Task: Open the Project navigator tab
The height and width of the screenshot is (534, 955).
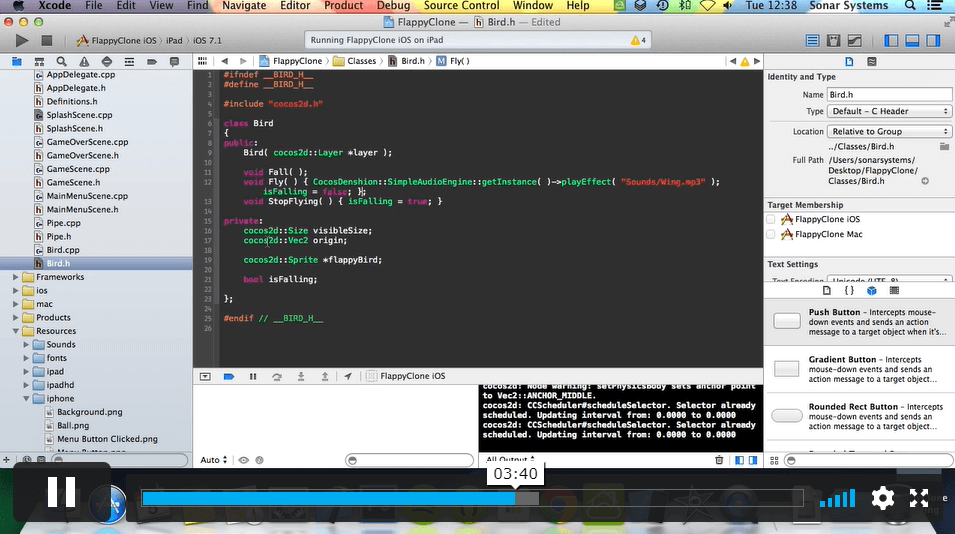Action: [x=16, y=61]
